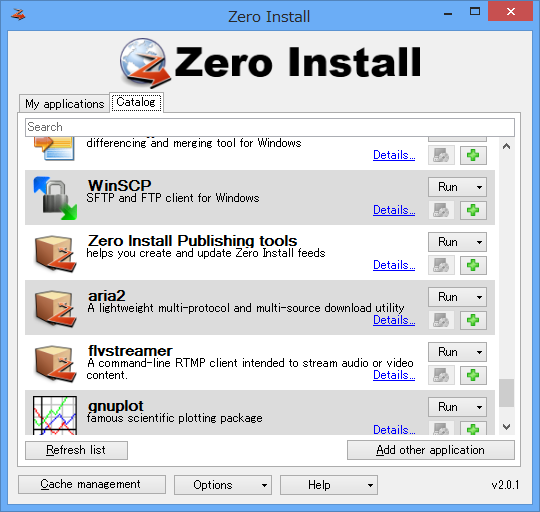
Task: Click the WinSCP padlock application icon
Action: [x=55, y=198]
